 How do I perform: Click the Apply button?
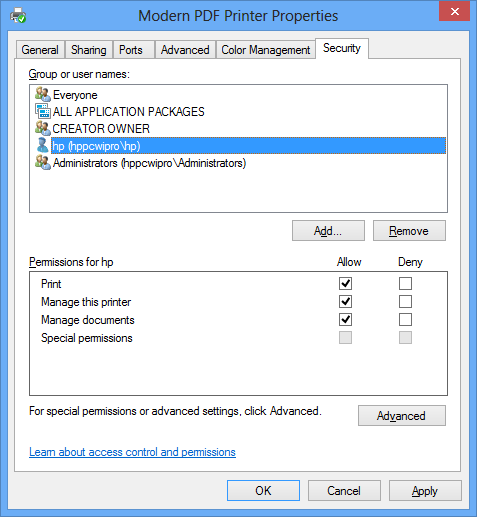click(x=425, y=491)
